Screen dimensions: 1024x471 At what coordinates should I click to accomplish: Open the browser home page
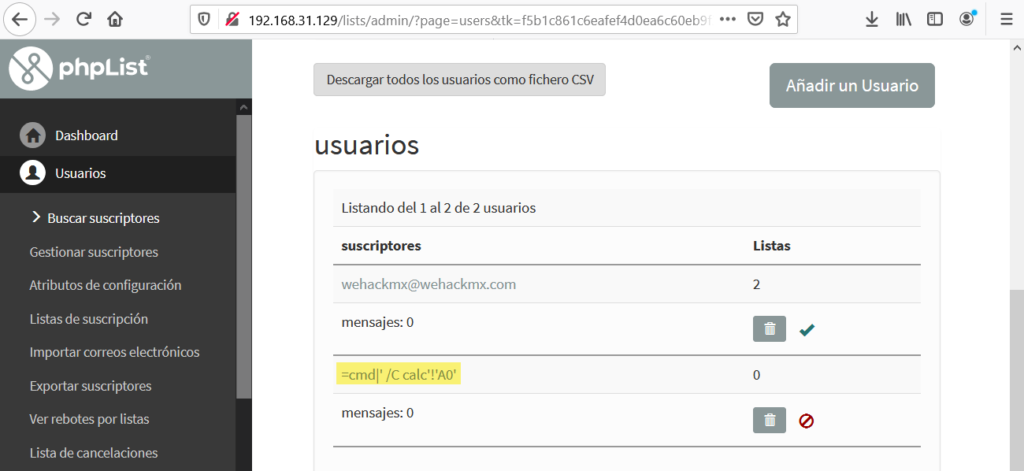click(x=115, y=20)
